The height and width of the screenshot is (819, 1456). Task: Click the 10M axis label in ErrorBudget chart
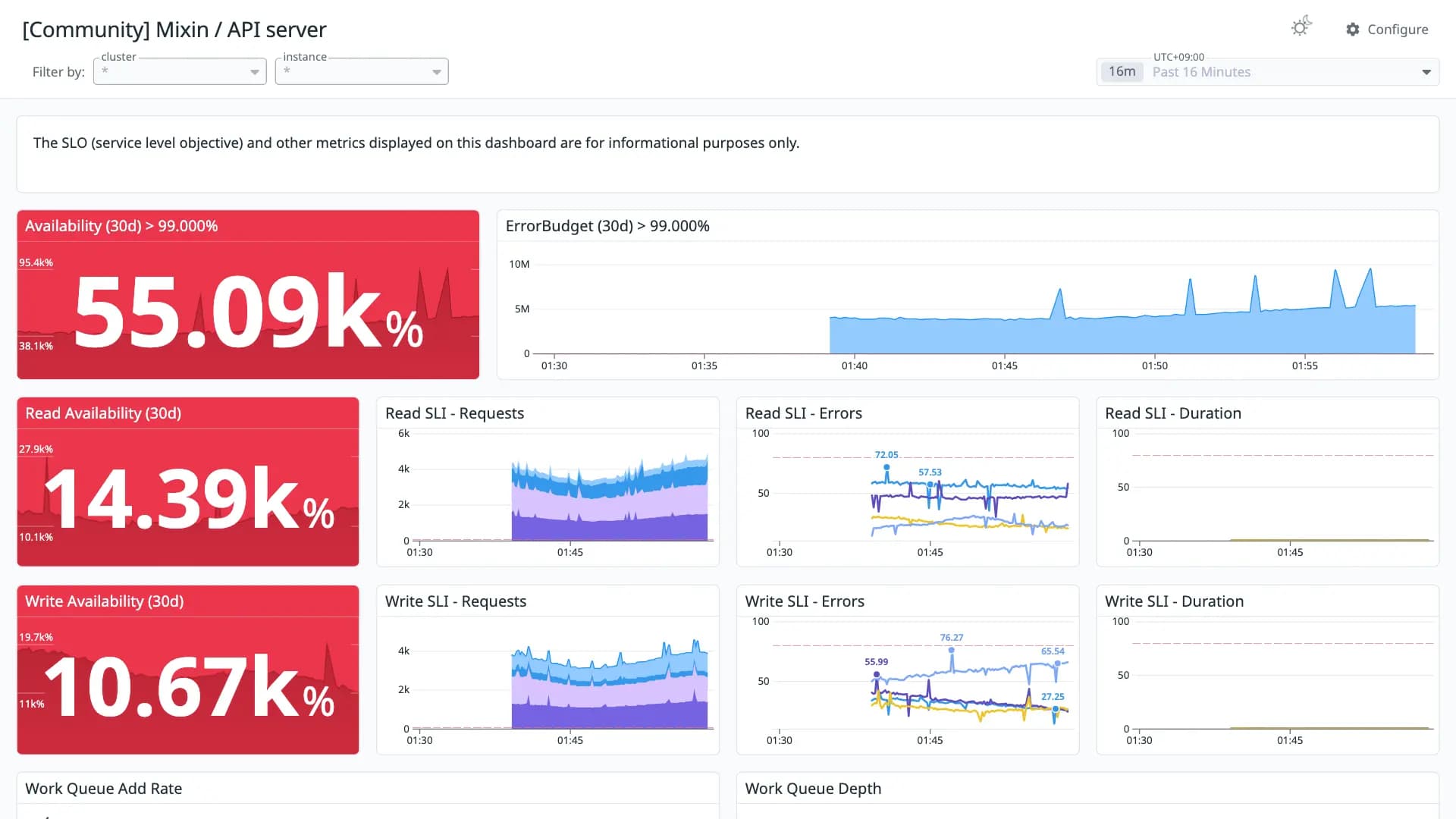point(519,264)
